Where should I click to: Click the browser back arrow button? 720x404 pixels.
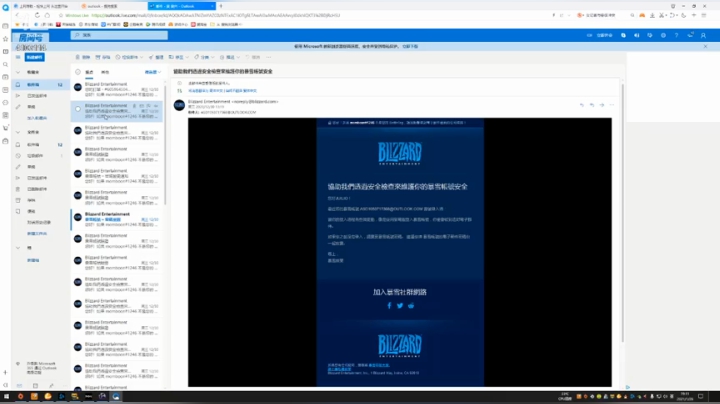pos(17,15)
